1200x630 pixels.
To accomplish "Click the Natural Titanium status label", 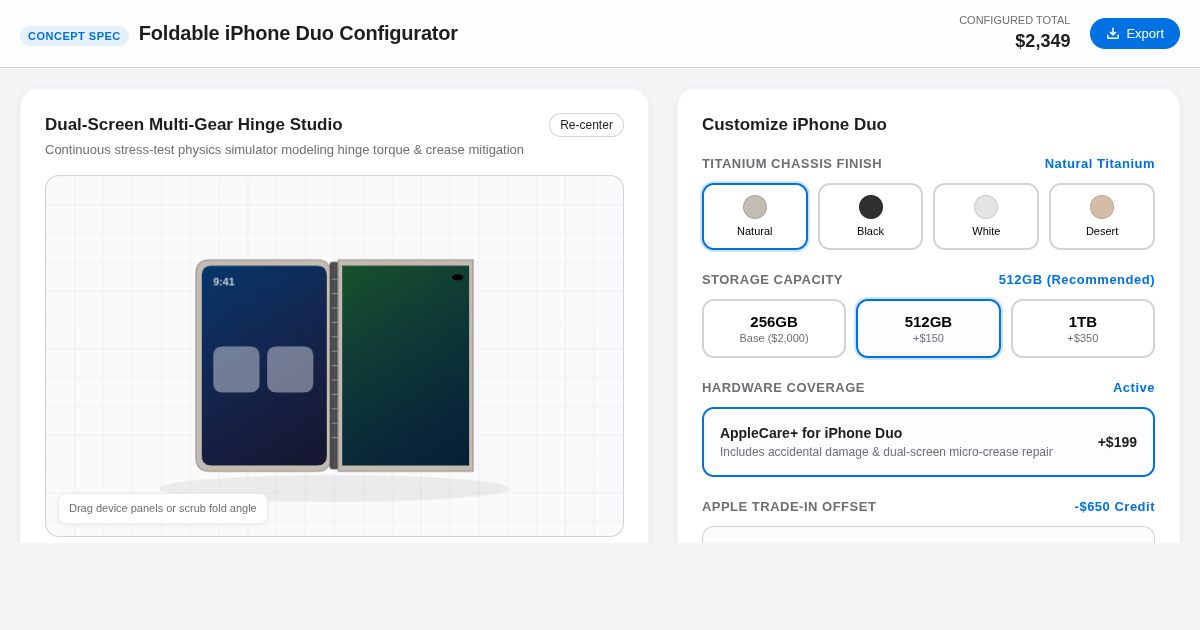I will tap(1099, 164).
